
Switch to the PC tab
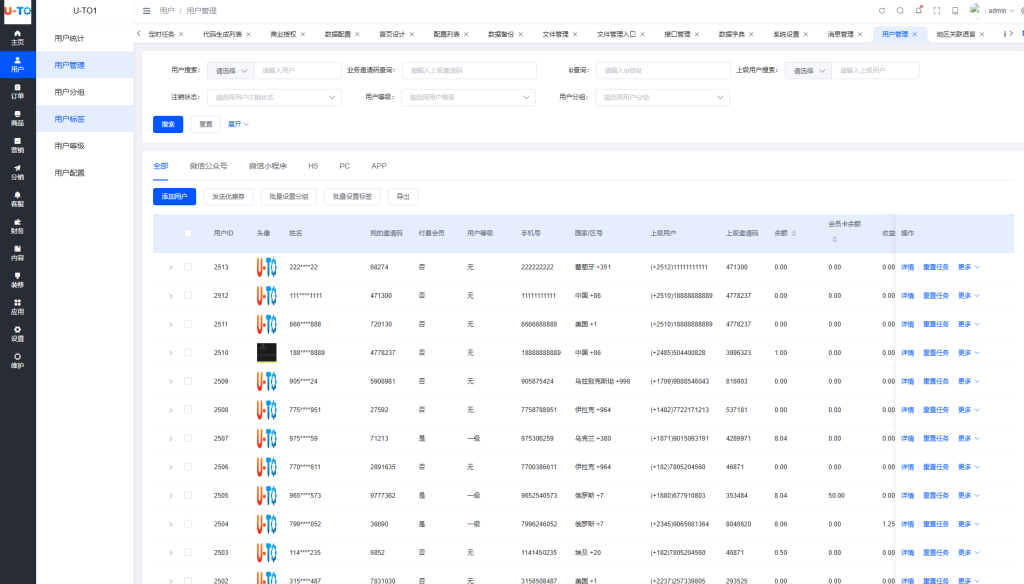(x=345, y=166)
